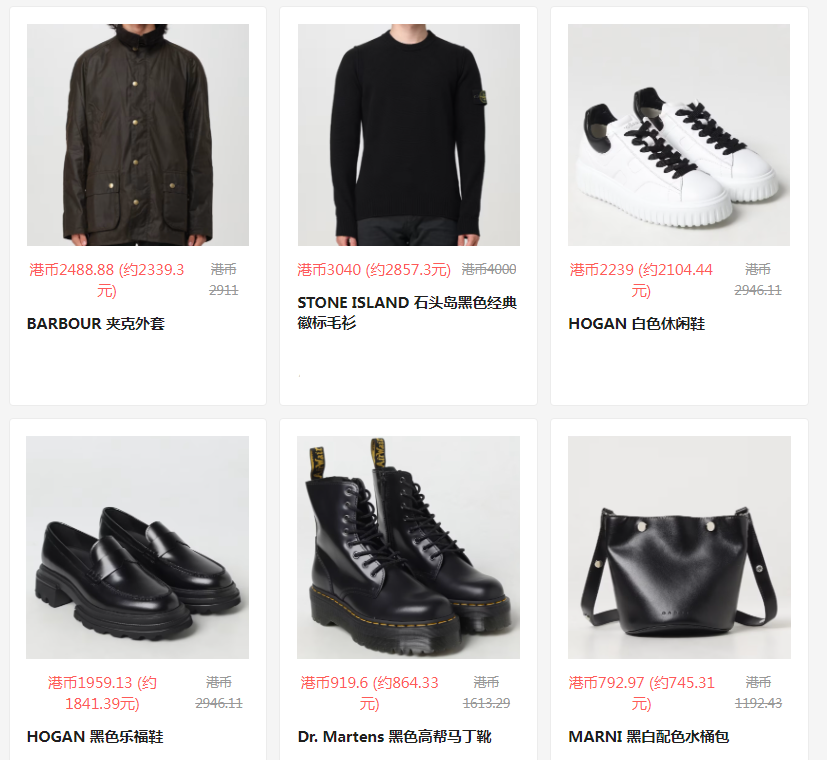Click the Dr. Martens 黑色高帮马丁靴 title
The image size is (827, 760).
[x=395, y=736]
